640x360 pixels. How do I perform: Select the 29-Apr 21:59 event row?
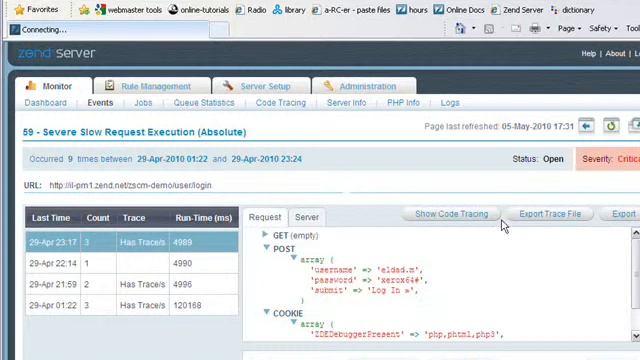click(132, 284)
